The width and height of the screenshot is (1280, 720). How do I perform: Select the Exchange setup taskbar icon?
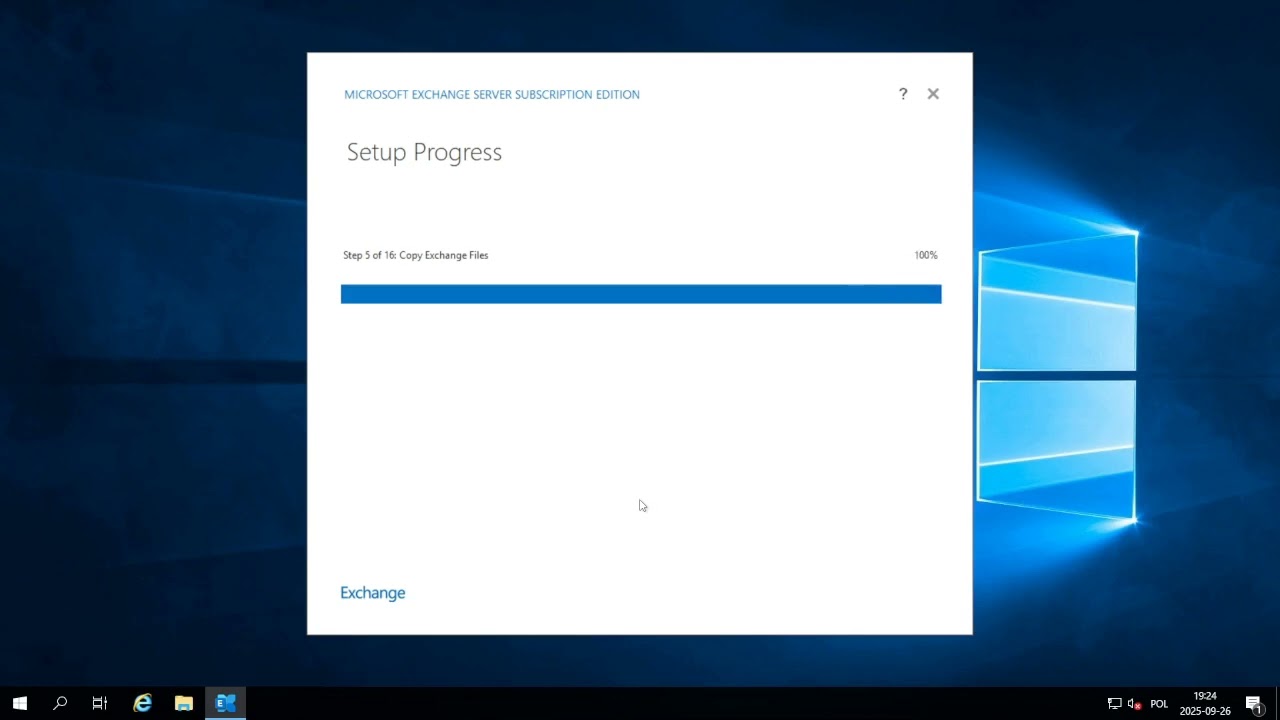[x=226, y=704]
